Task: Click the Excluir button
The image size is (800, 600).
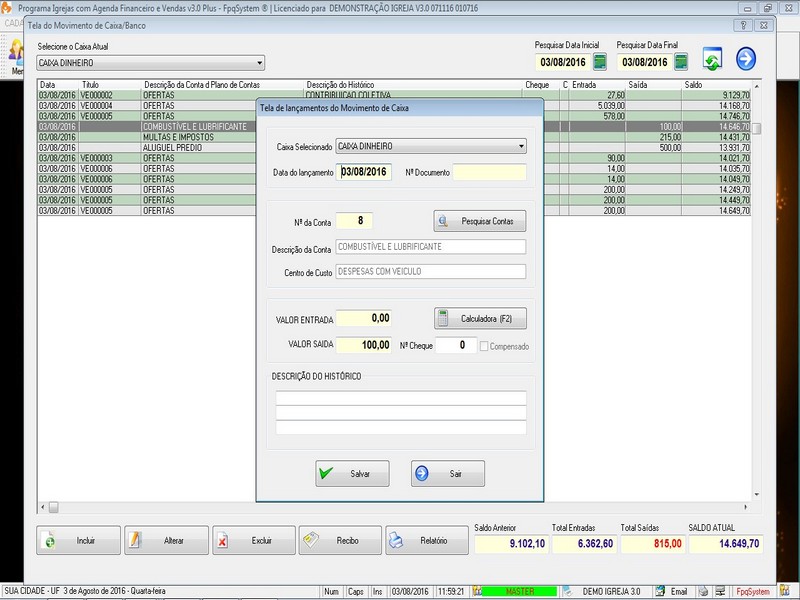Action: 254,540
